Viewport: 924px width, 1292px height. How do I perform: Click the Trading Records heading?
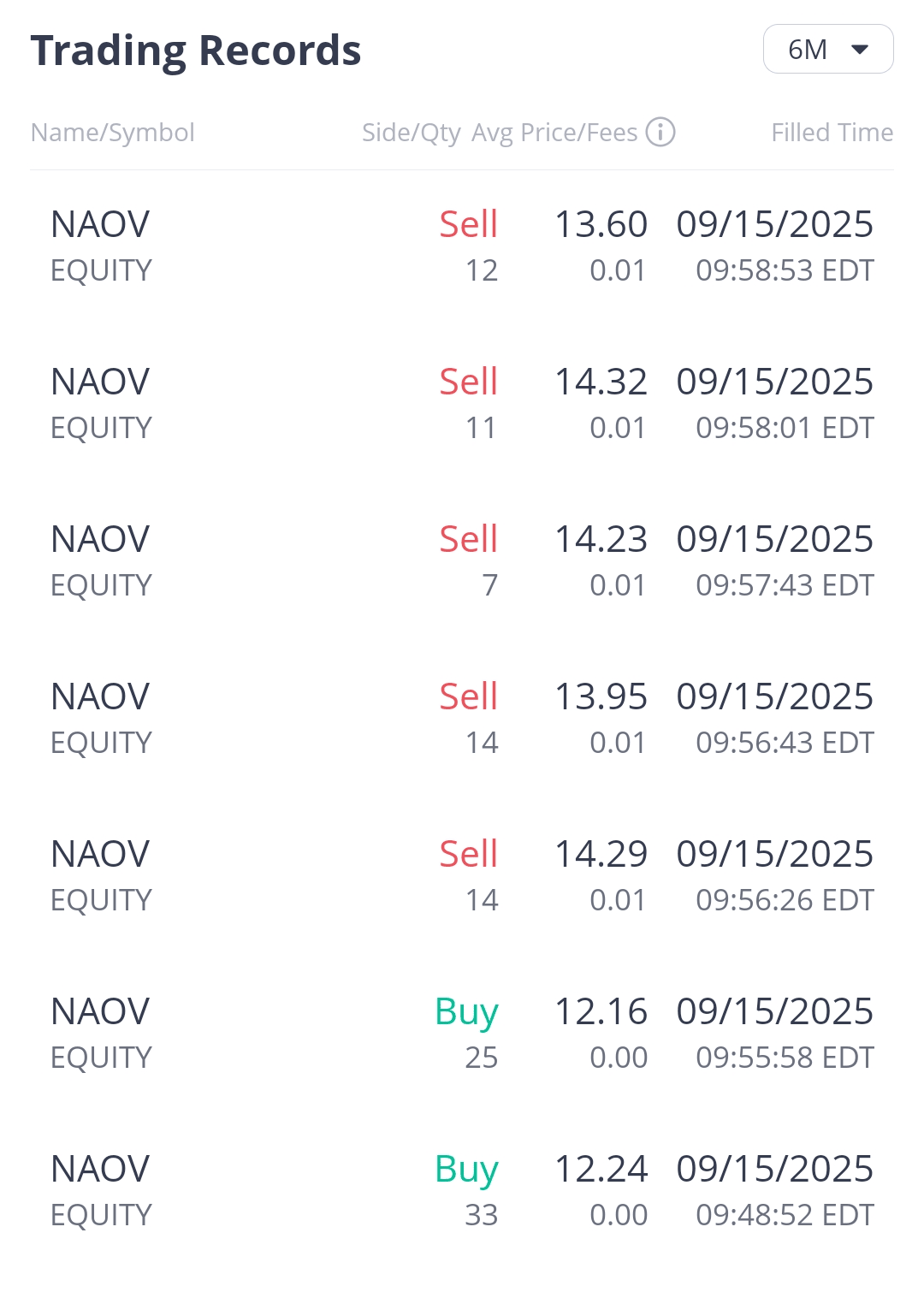click(x=196, y=50)
